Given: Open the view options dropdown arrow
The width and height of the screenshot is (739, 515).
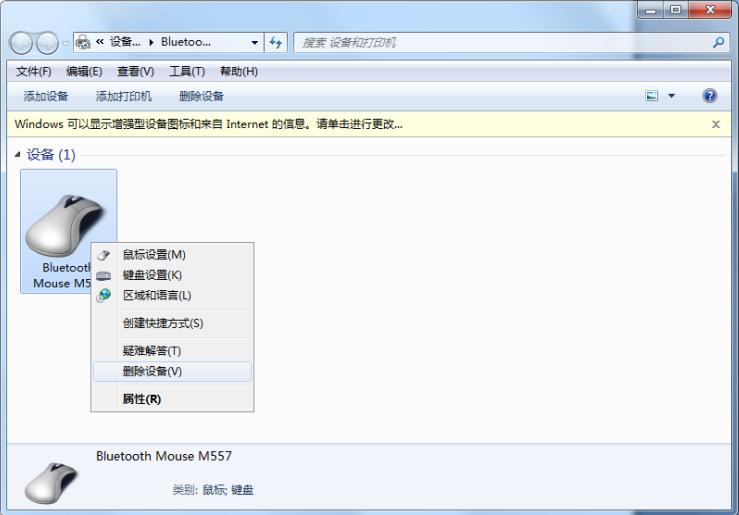Looking at the screenshot, I should click(x=672, y=96).
